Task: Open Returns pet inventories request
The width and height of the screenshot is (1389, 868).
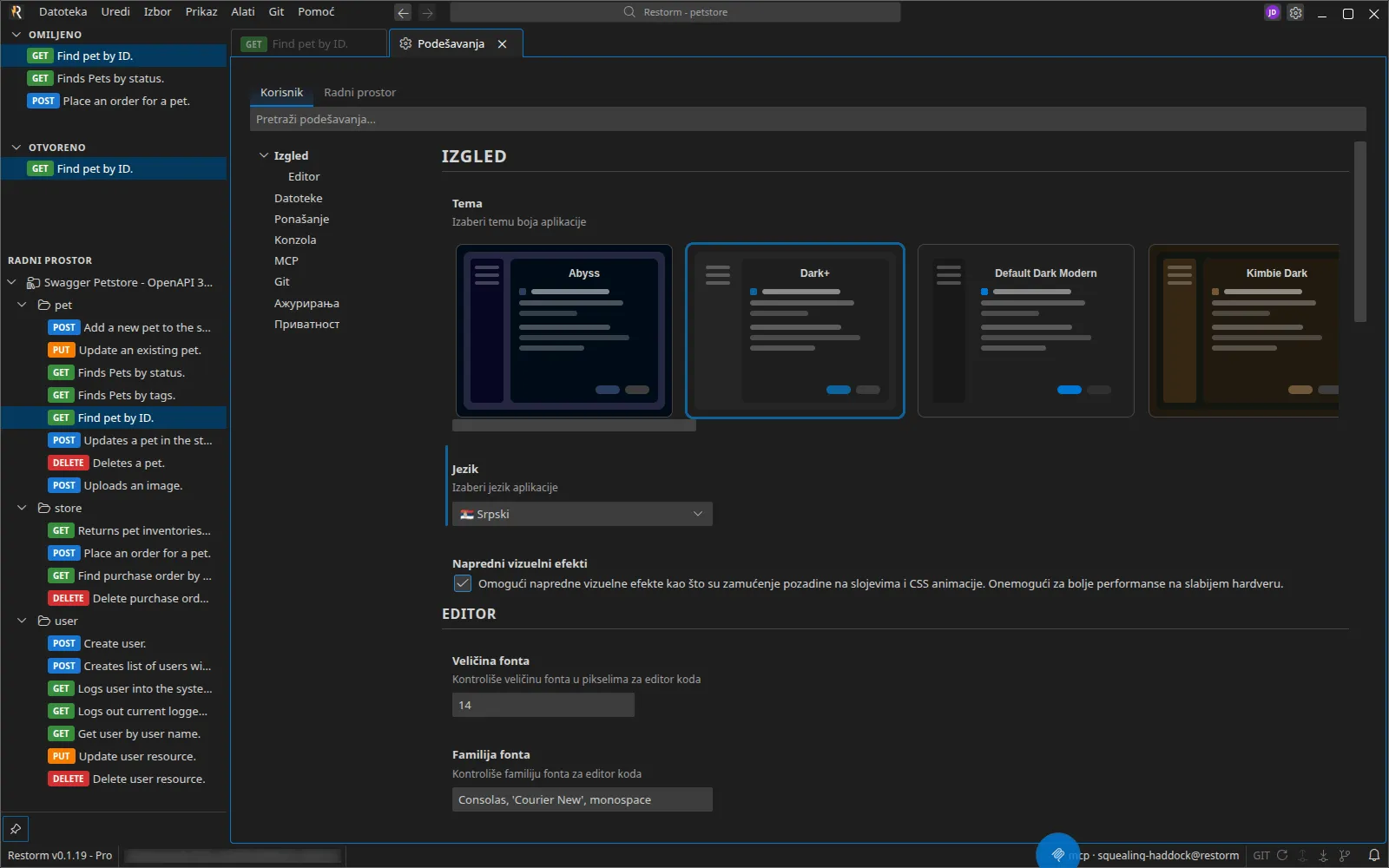Action: coord(113,530)
